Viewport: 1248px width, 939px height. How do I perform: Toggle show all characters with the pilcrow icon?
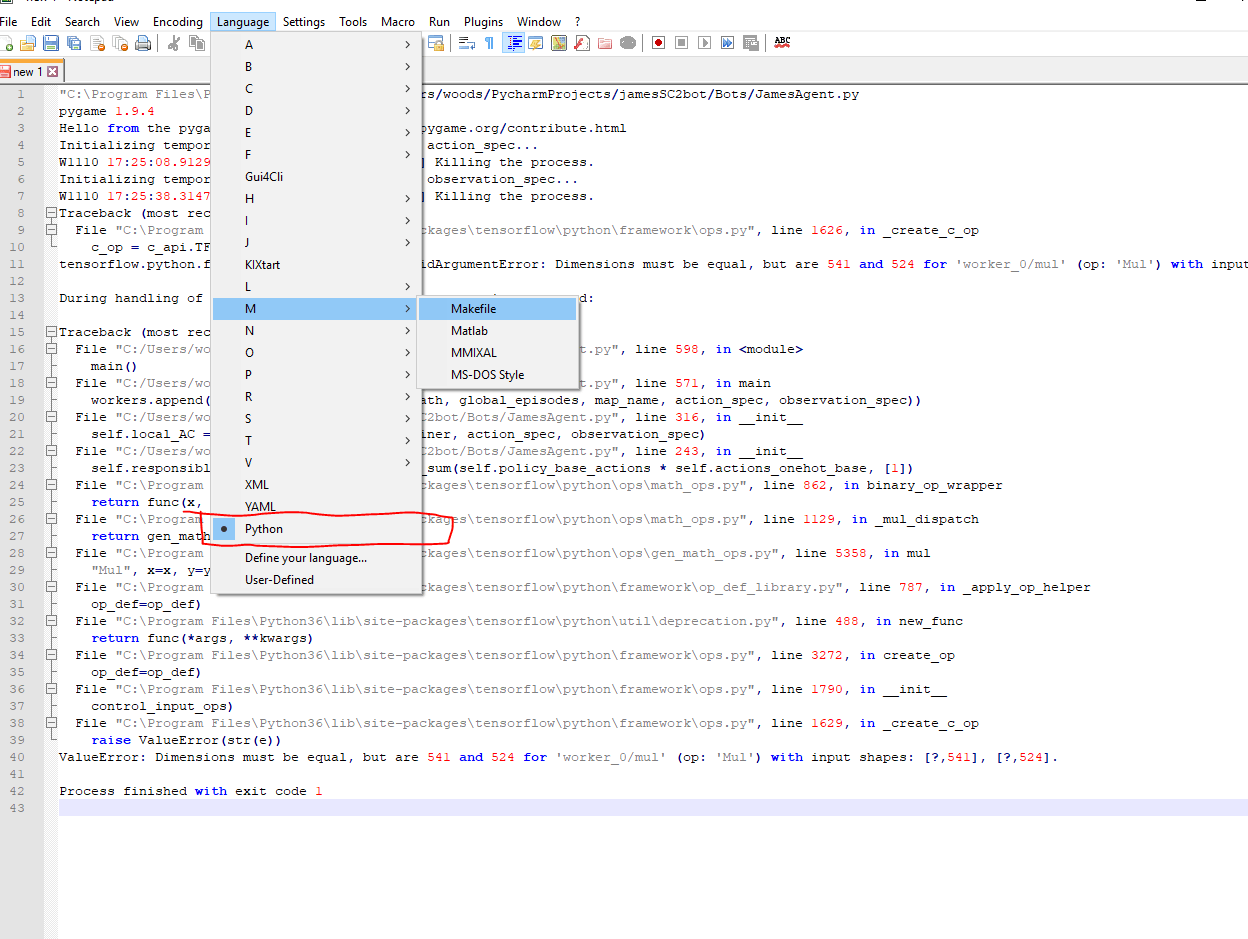point(489,43)
